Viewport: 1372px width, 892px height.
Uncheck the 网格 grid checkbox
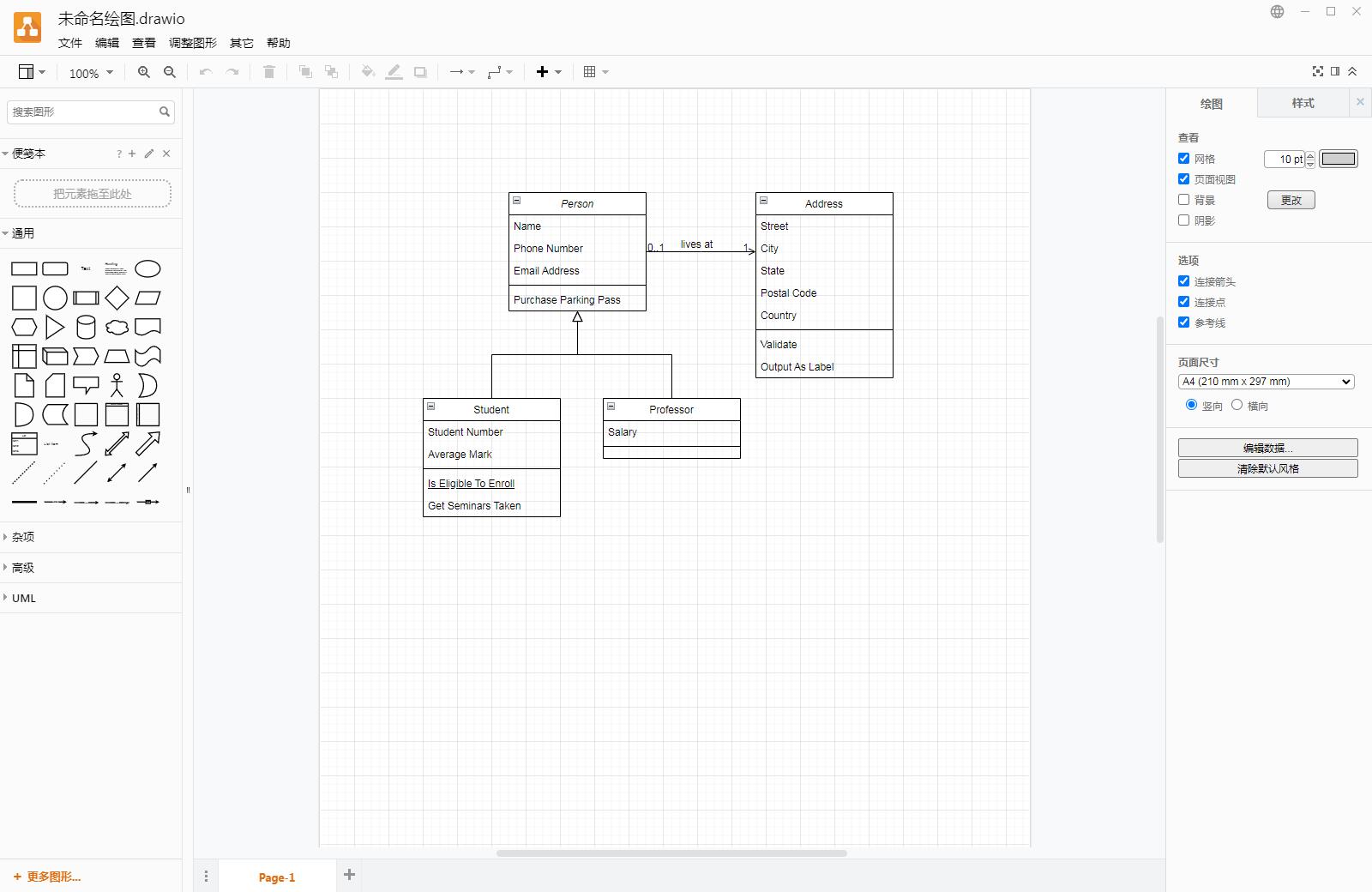pyautogui.click(x=1183, y=159)
